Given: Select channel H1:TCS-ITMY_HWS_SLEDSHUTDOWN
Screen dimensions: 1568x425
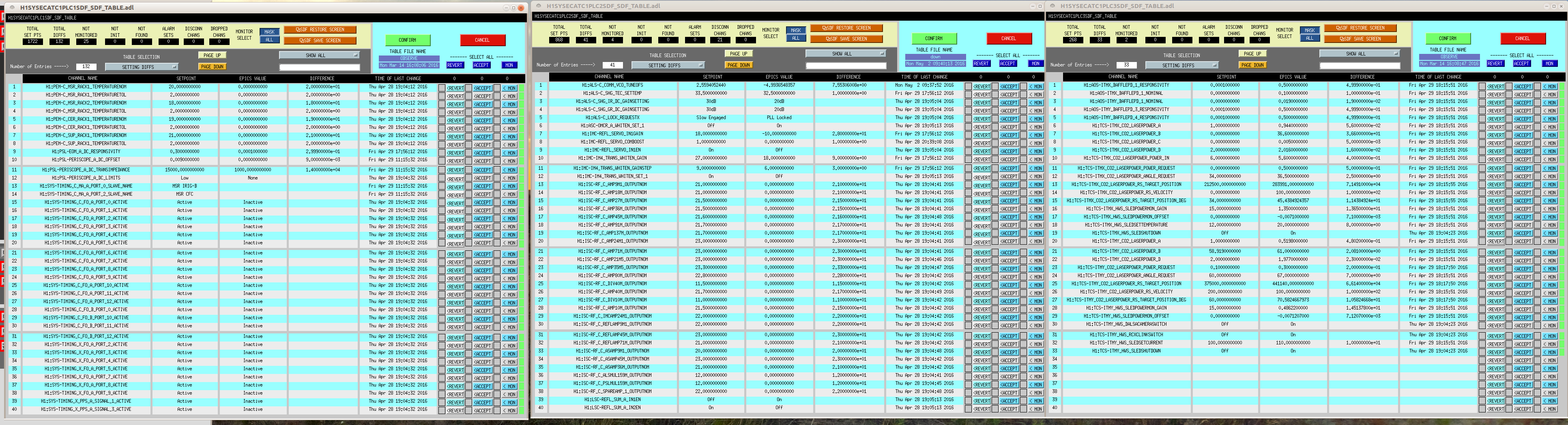Looking at the screenshot, I should (x=1126, y=351).
